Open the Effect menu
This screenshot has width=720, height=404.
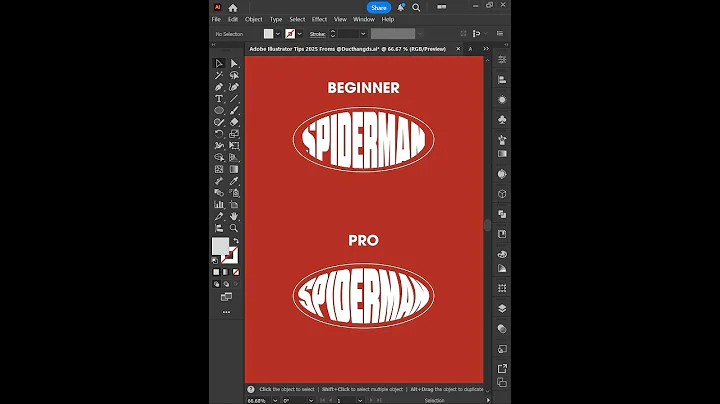point(319,19)
